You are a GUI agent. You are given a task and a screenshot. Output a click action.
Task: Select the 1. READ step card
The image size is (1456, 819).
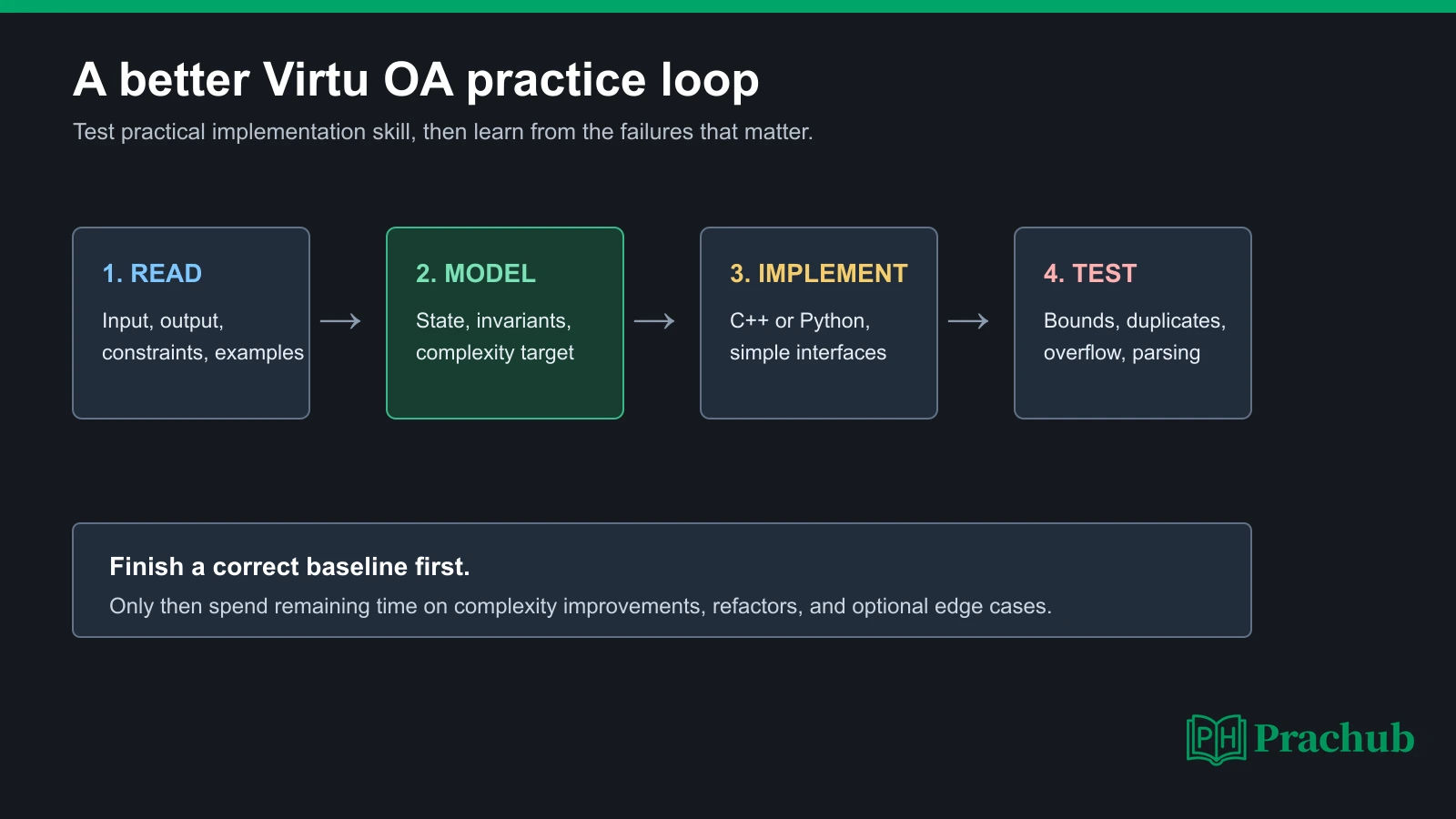pos(191,323)
